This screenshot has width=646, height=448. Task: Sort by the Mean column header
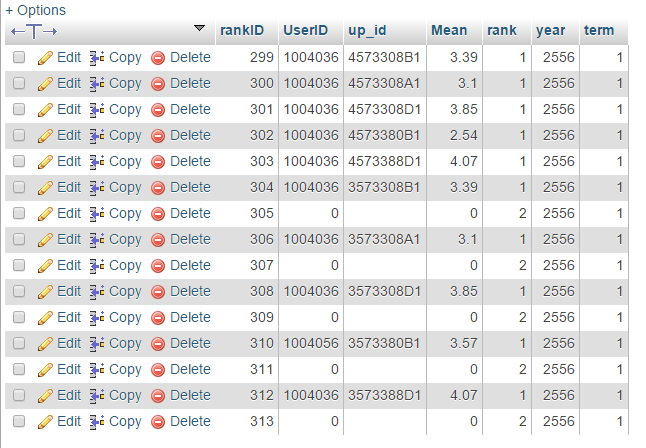pyautogui.click(x=449, y=30)
